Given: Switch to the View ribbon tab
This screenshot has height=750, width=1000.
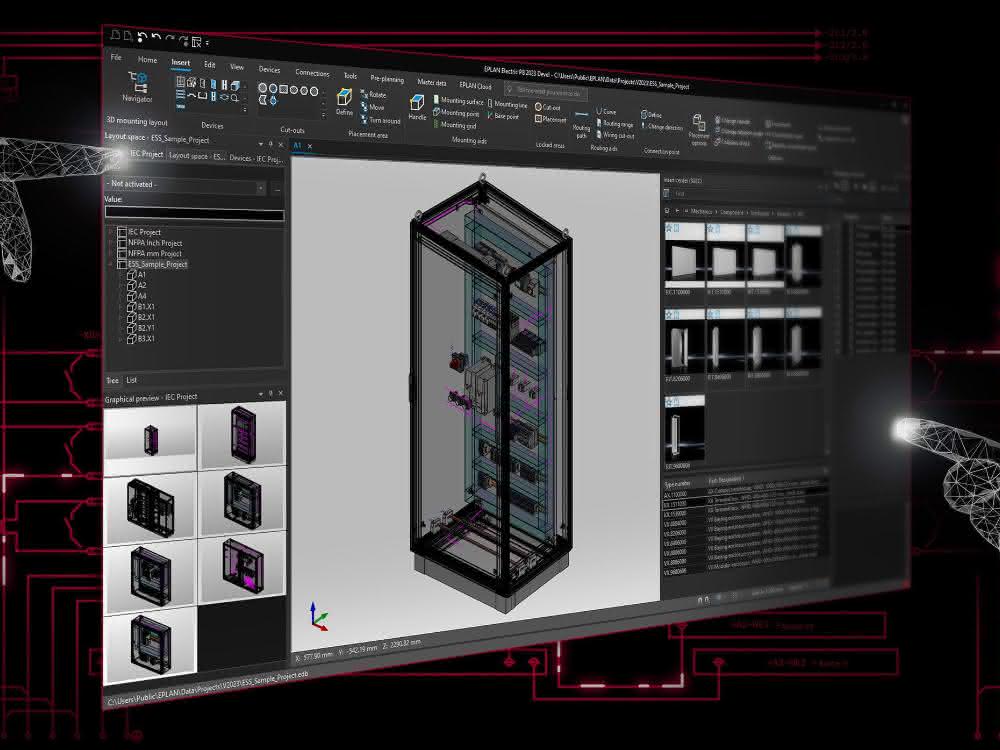Looking at the screenshot, I should click(x=237, y=67).
